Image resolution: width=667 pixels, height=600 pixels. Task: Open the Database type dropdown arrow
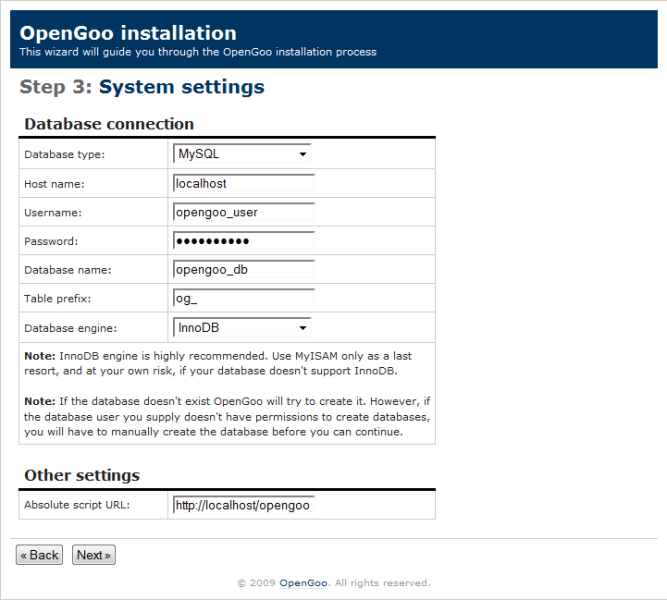(x=302, y=154)
